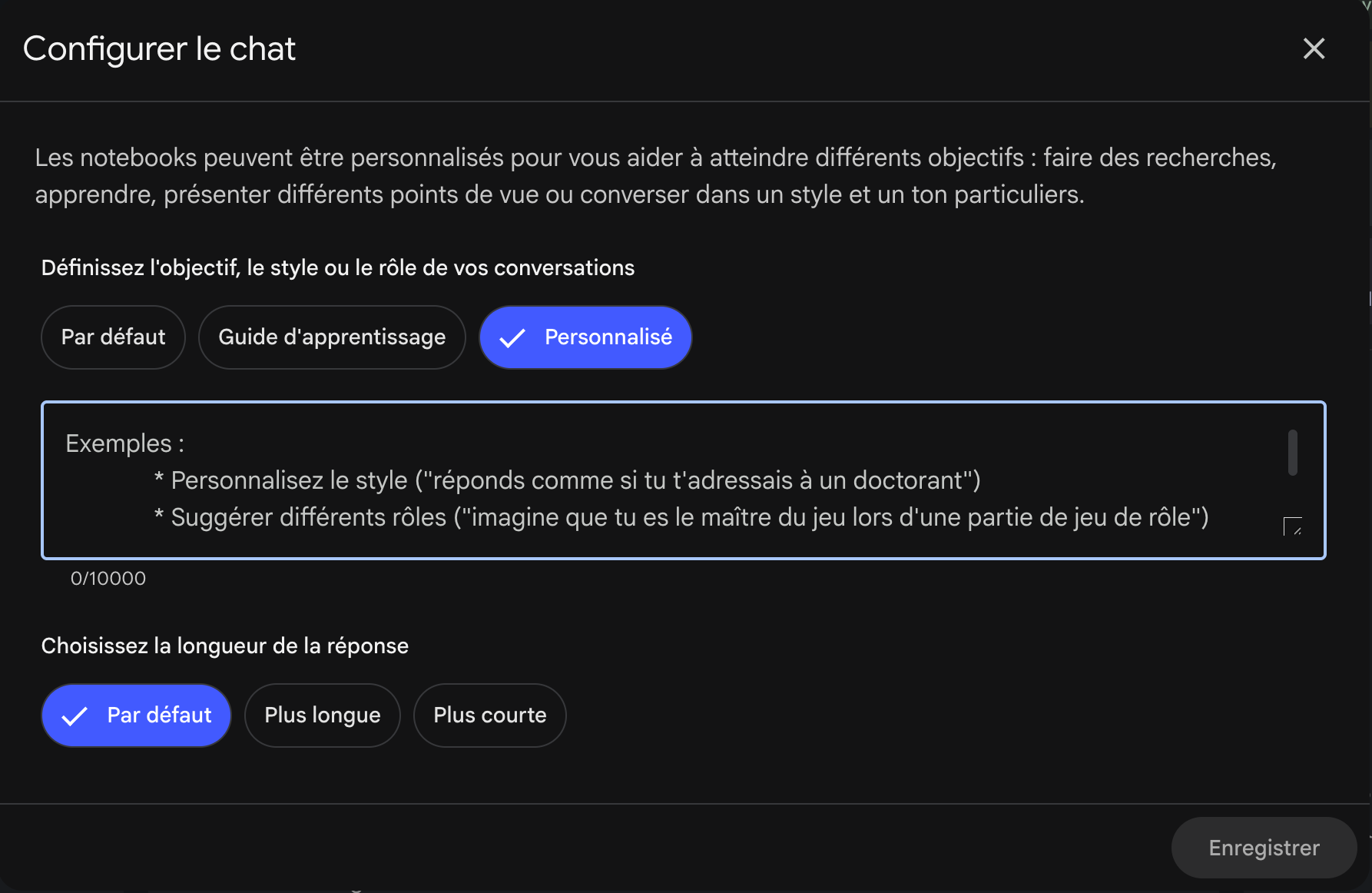Select the Par défaut conversation style chip
1372x893 pixels.
pos(113,337)
